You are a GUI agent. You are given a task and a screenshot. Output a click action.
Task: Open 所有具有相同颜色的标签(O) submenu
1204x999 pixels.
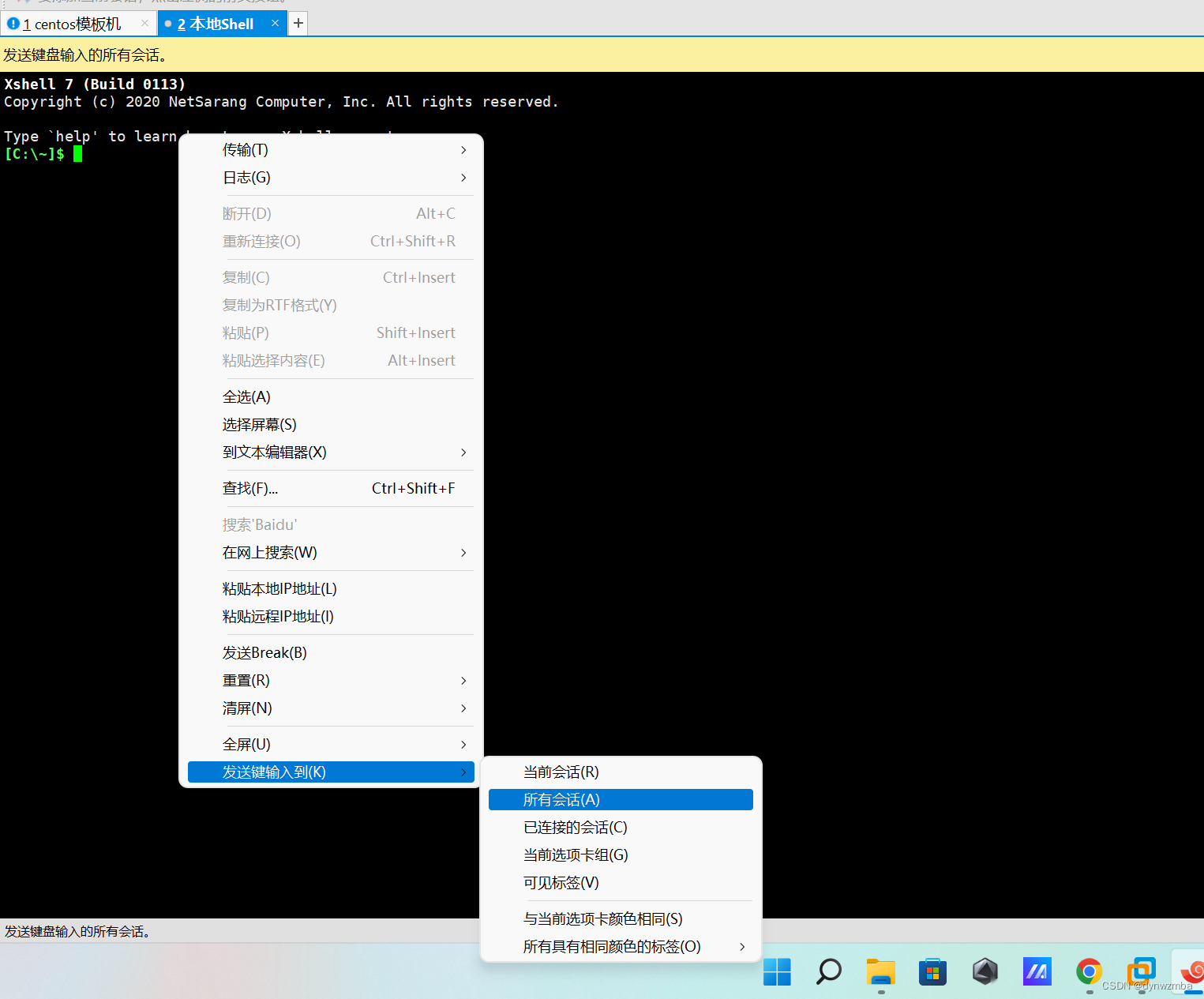621,947
